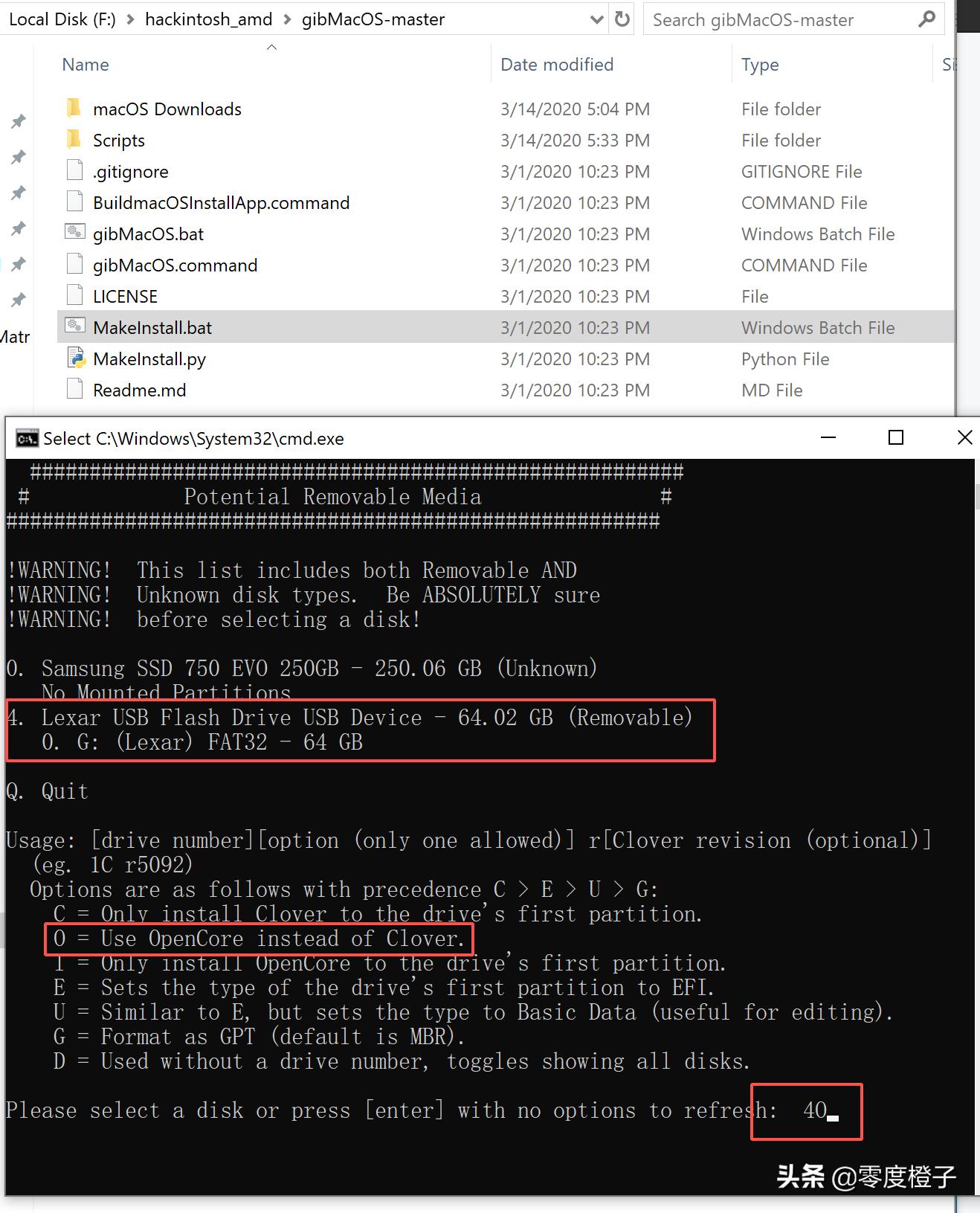
Task: Sort files by Date modified column
Action: [x=557, y=65]
